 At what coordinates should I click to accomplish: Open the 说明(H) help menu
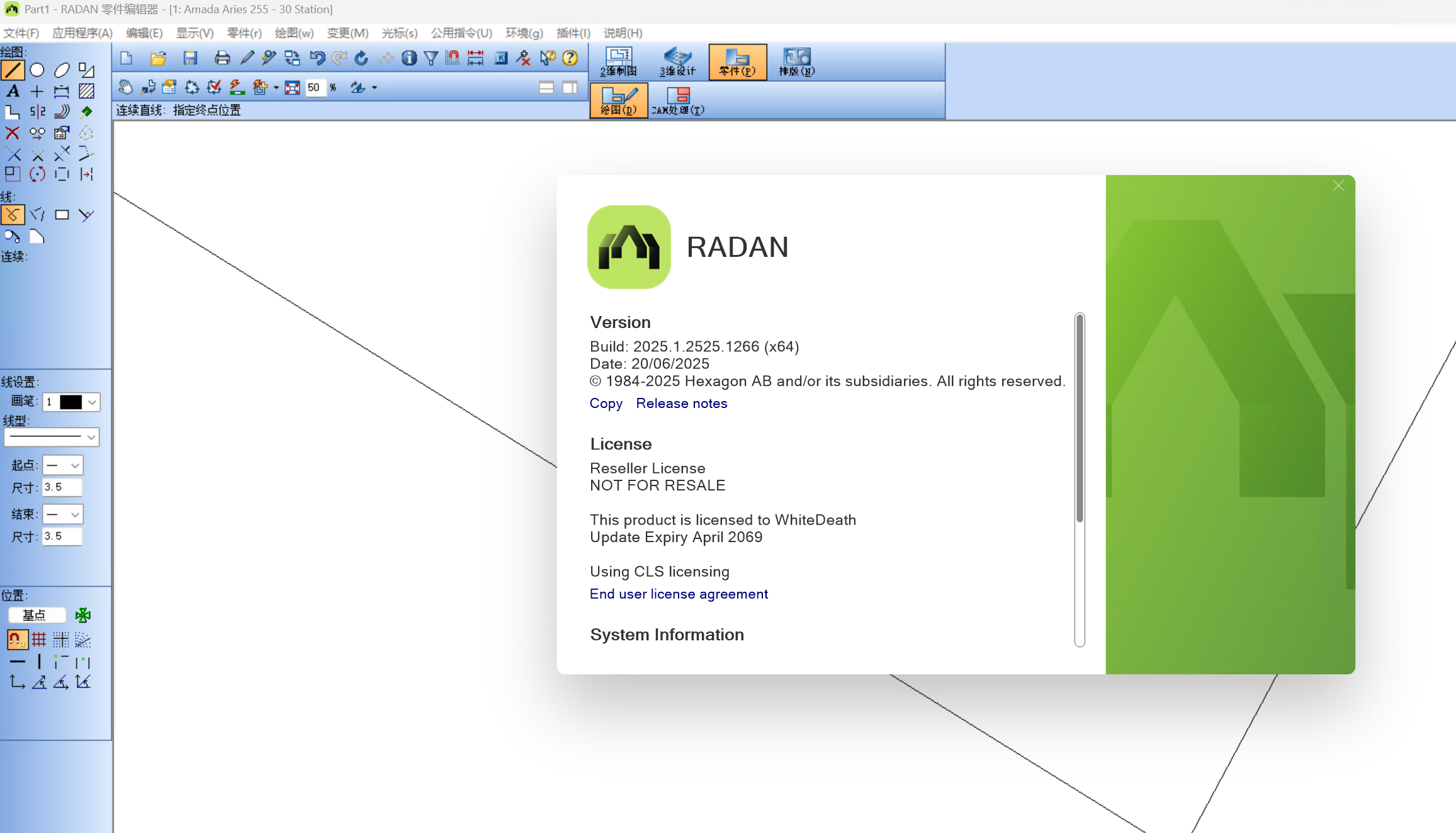tap(623, 33)
